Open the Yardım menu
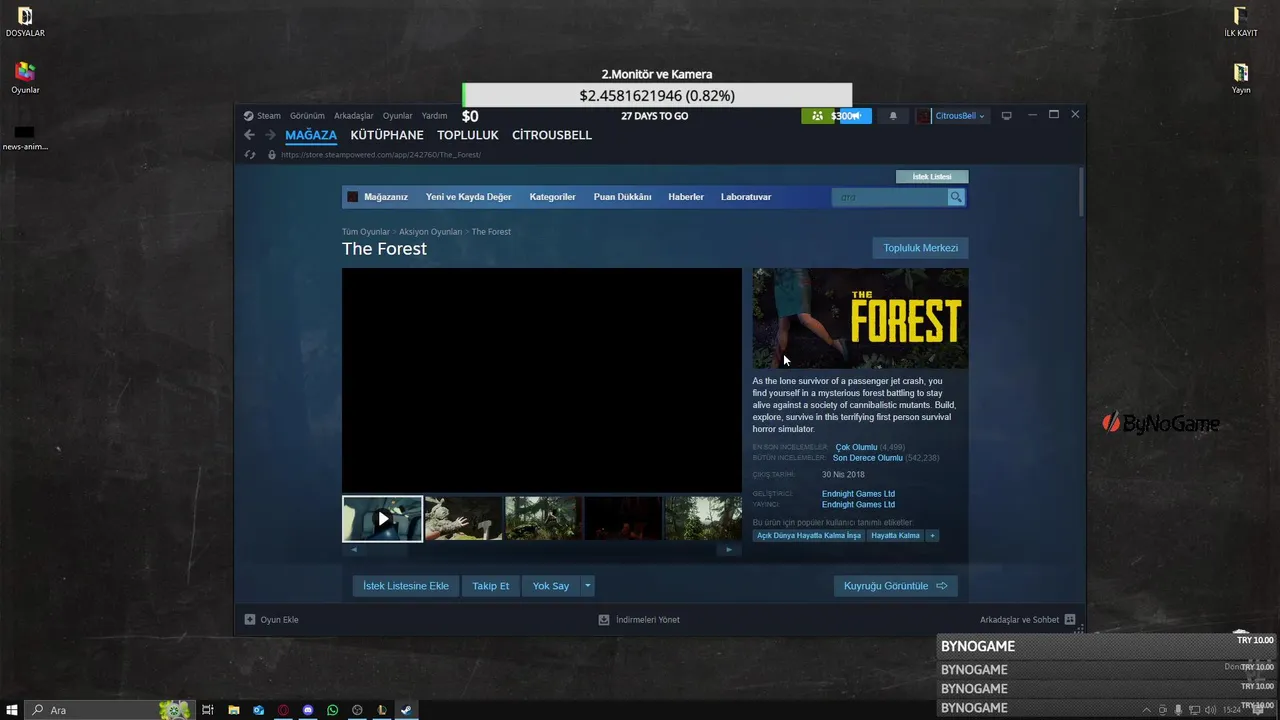The width and height of the screenshot is (1280, 720). coord(434,116)
